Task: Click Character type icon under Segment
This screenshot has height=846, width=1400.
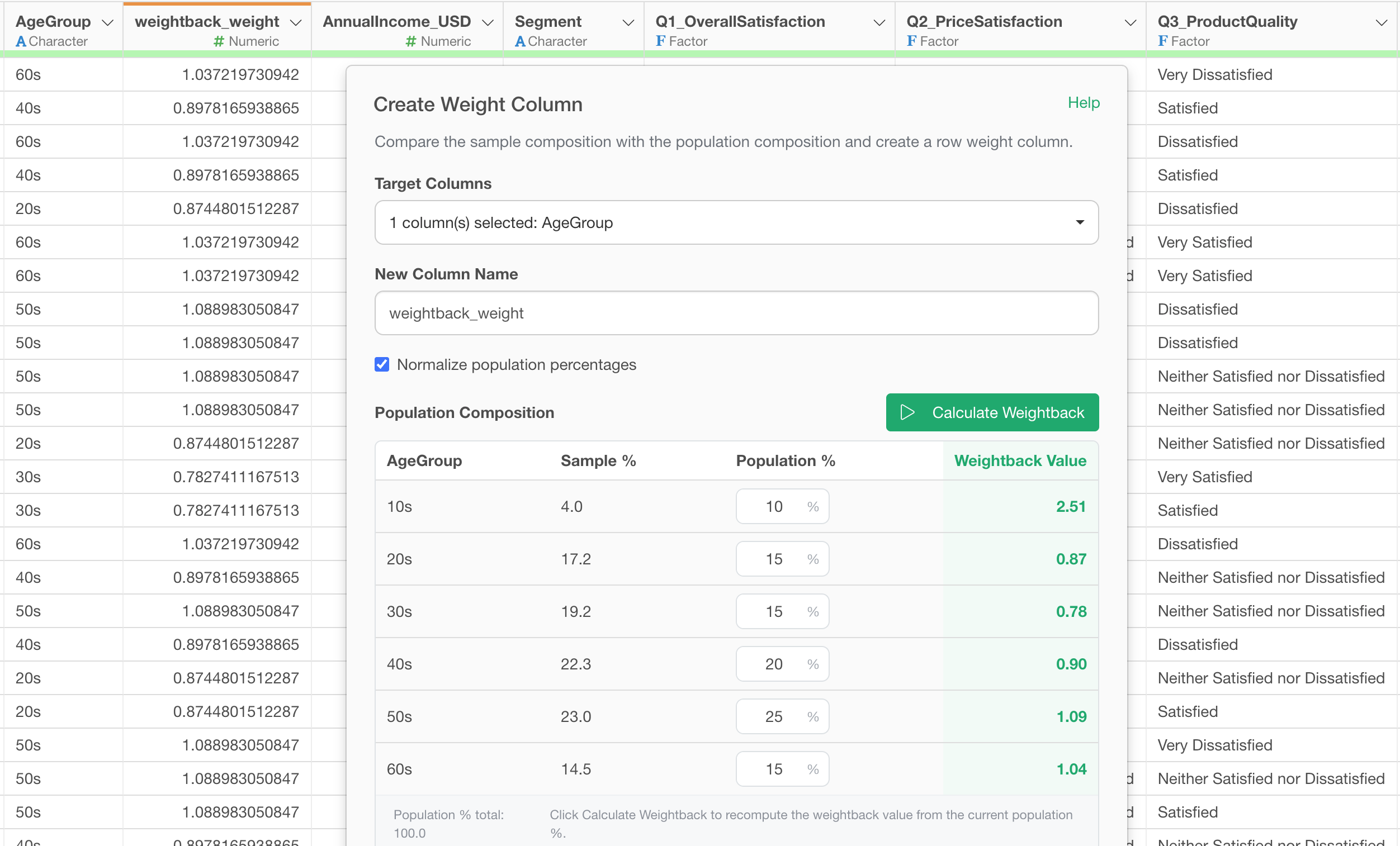Action: [x=520, y=41]
